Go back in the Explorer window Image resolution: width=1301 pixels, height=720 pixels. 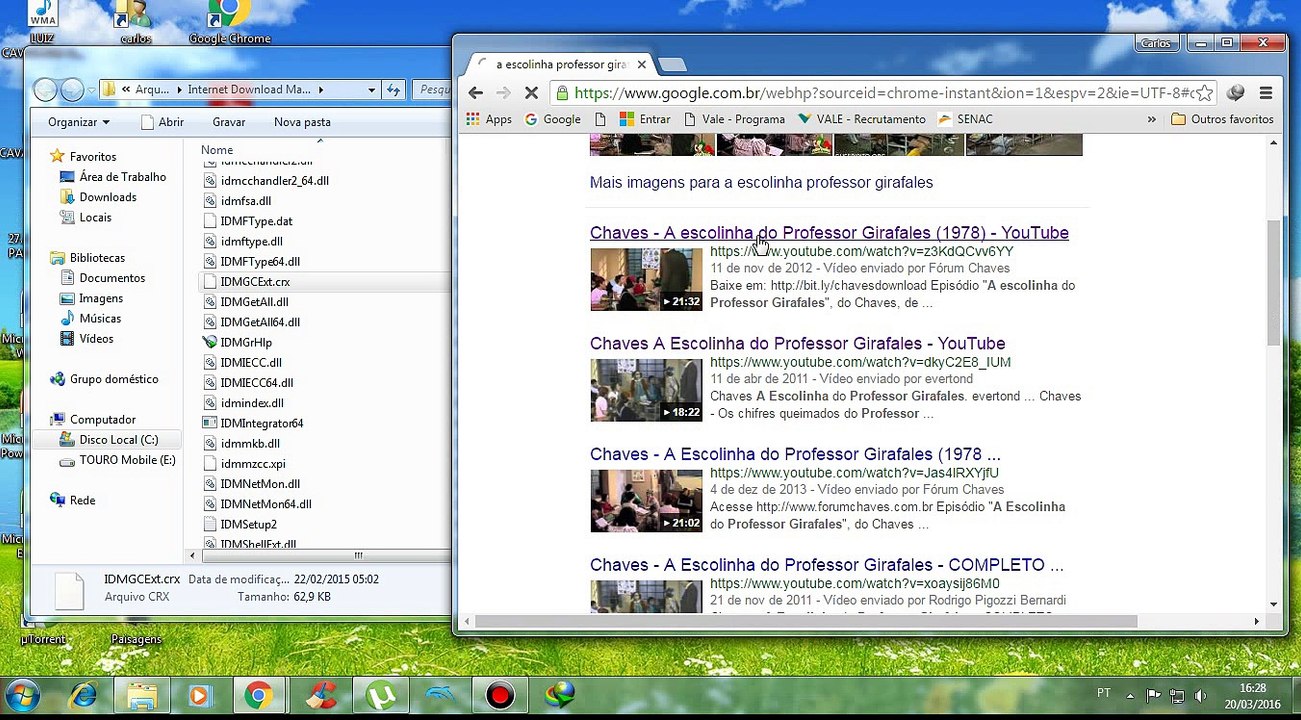(x=45, y=90)
